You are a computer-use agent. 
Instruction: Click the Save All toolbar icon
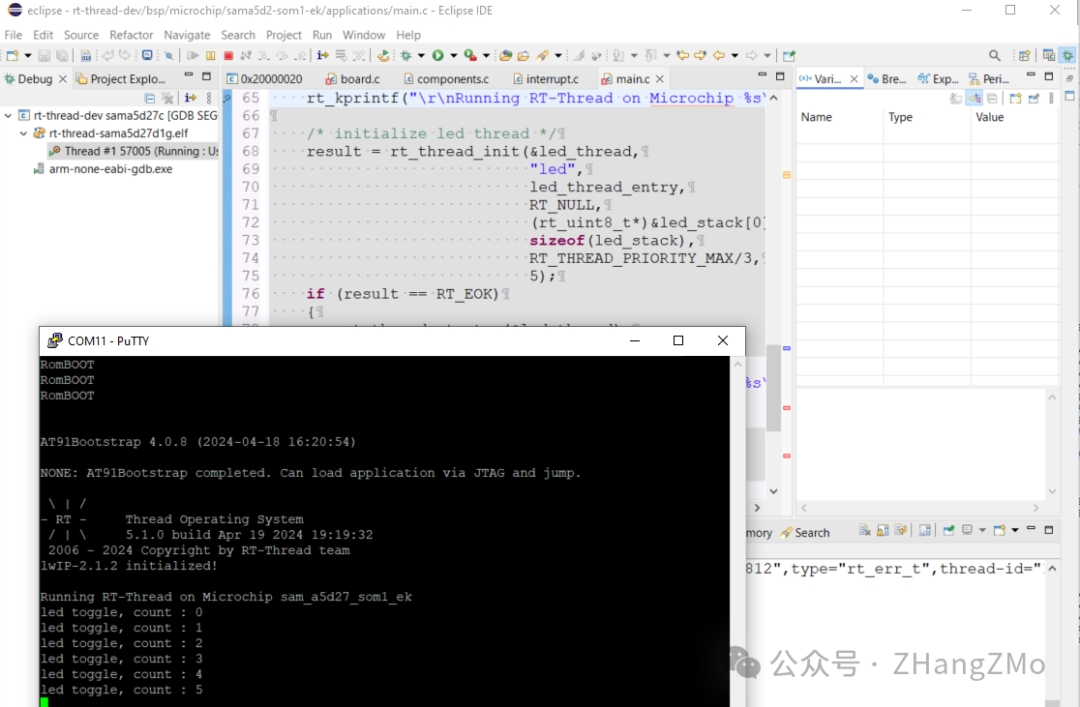coord(62,56)
